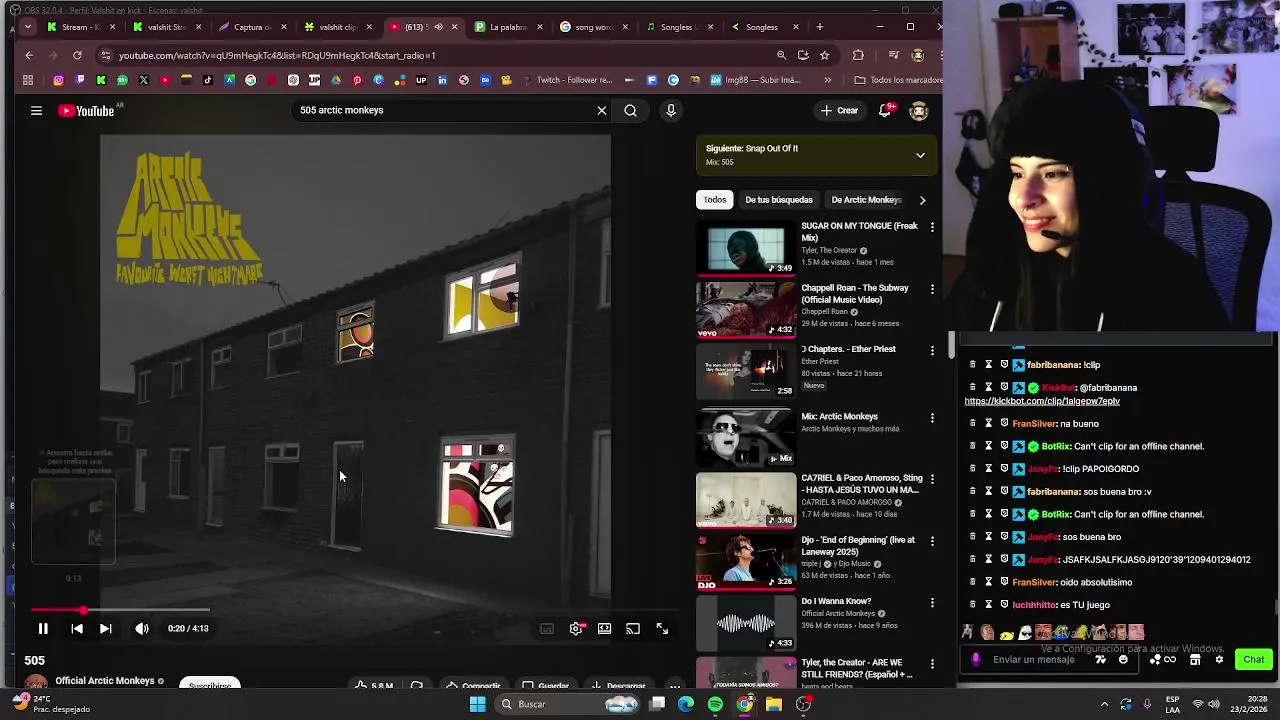1280x720 pixels.
Task: Open Do I Wanna Know? video title
Action: 836,601
